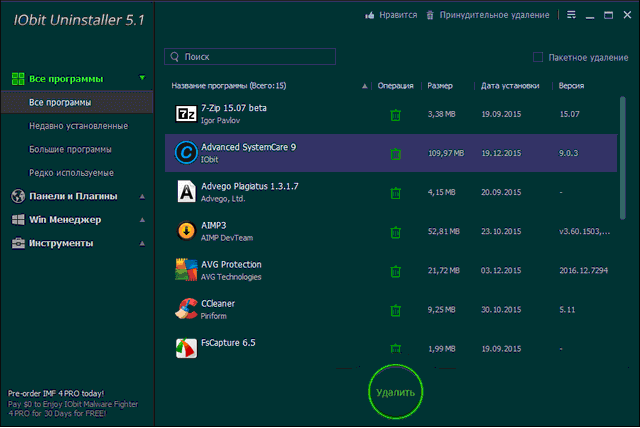This screenshot has width=640, height=428.
Task: Sort by the Дата установки column header
Action: coord(510,86)
